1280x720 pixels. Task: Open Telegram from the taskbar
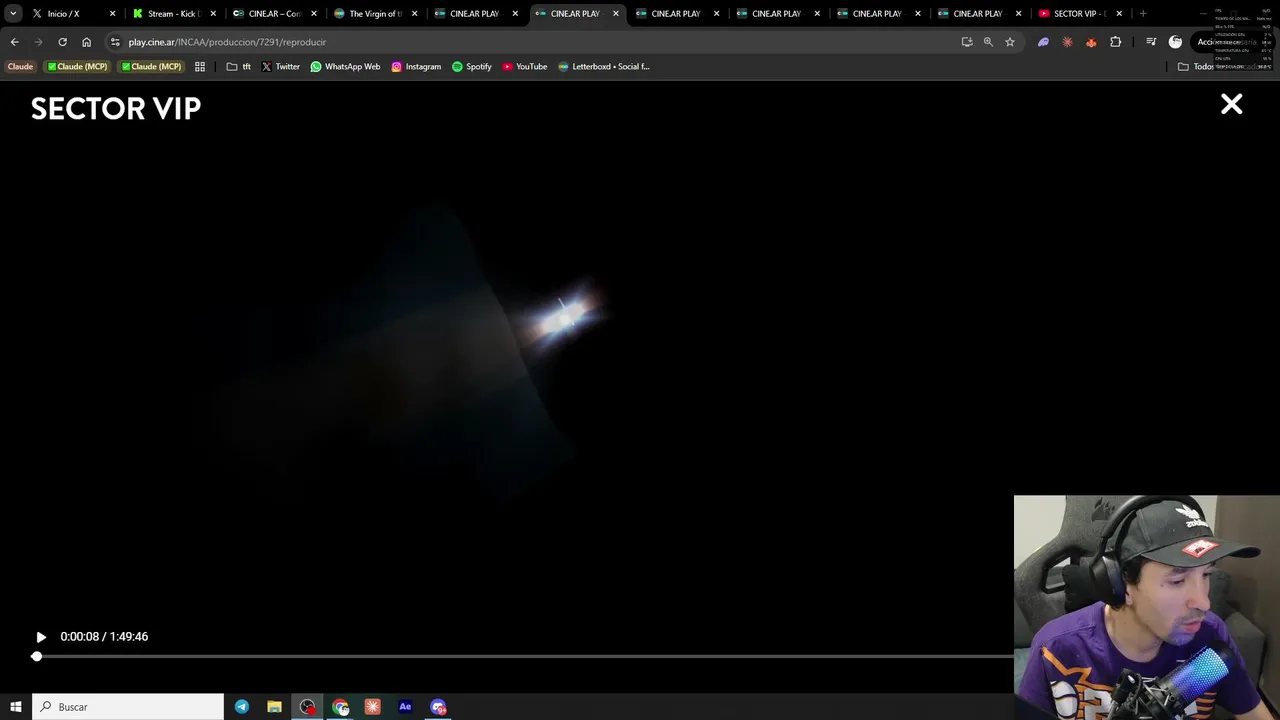click(242, 707)
